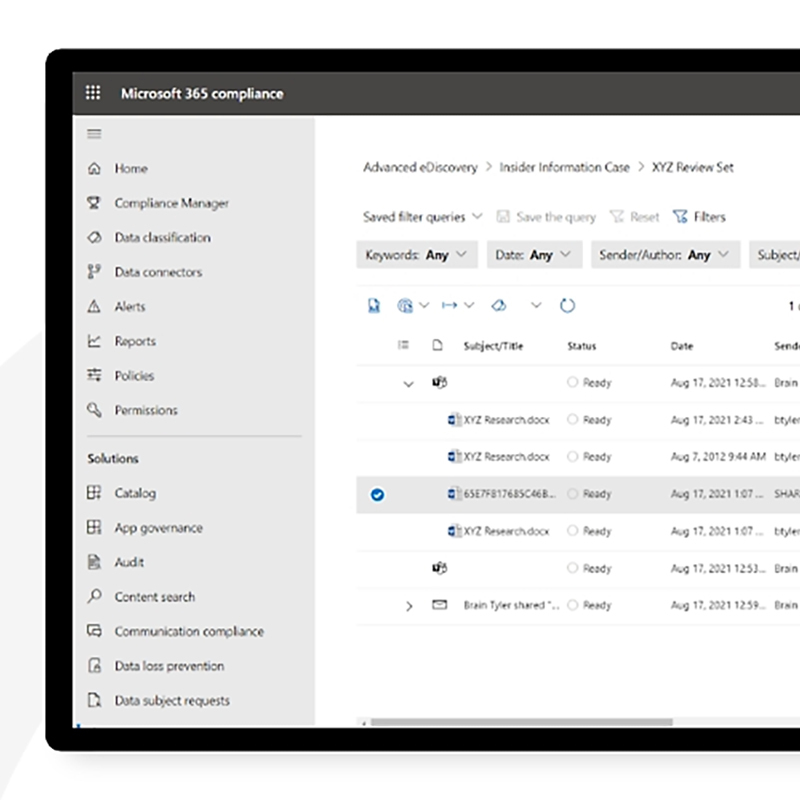Open Compliance Manager from the sidebar

click(x=158, y=203)
